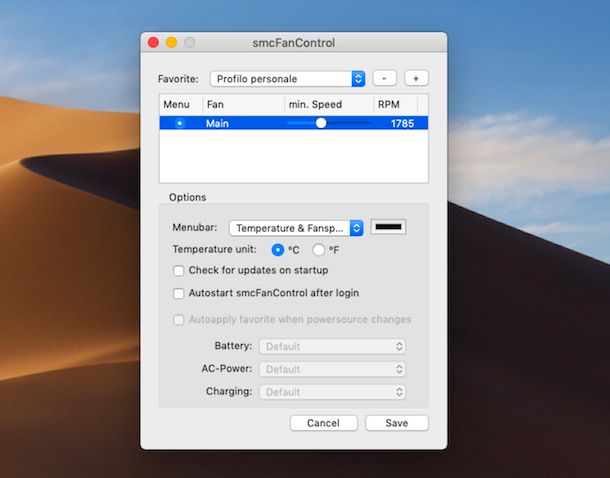The height and width of the screenshot is (478, 610).
Task: Click the min. Speed column header
Action: click(x=329, y=104)
